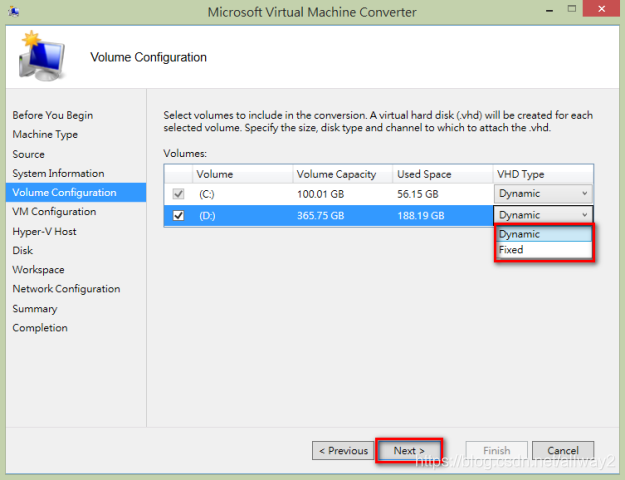Jump to the System Information step
The image size is (625, 480).
[58, 173]
